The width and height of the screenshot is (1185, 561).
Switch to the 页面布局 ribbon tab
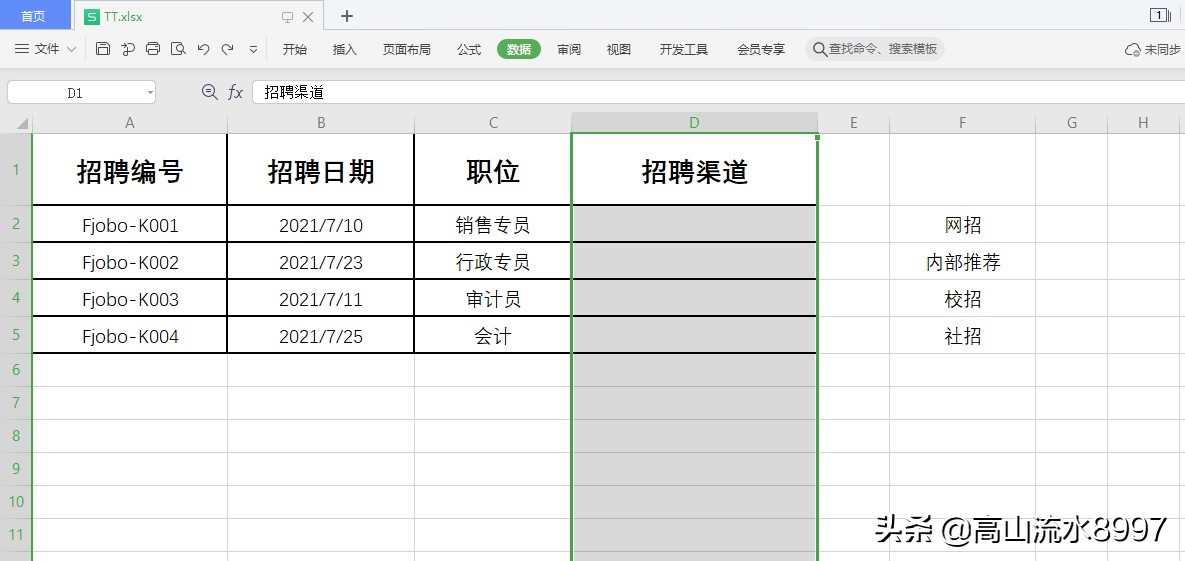(407, 49)
